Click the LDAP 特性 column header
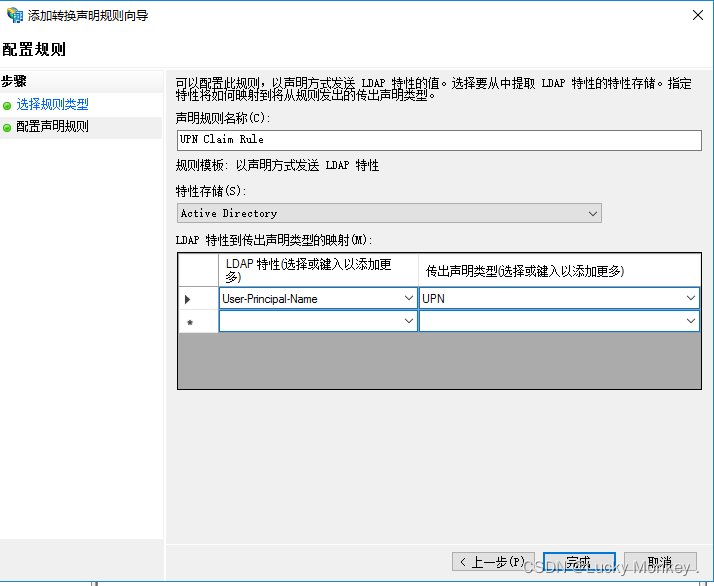This screenshot has height=586, width=714. [x=318, y=270]
